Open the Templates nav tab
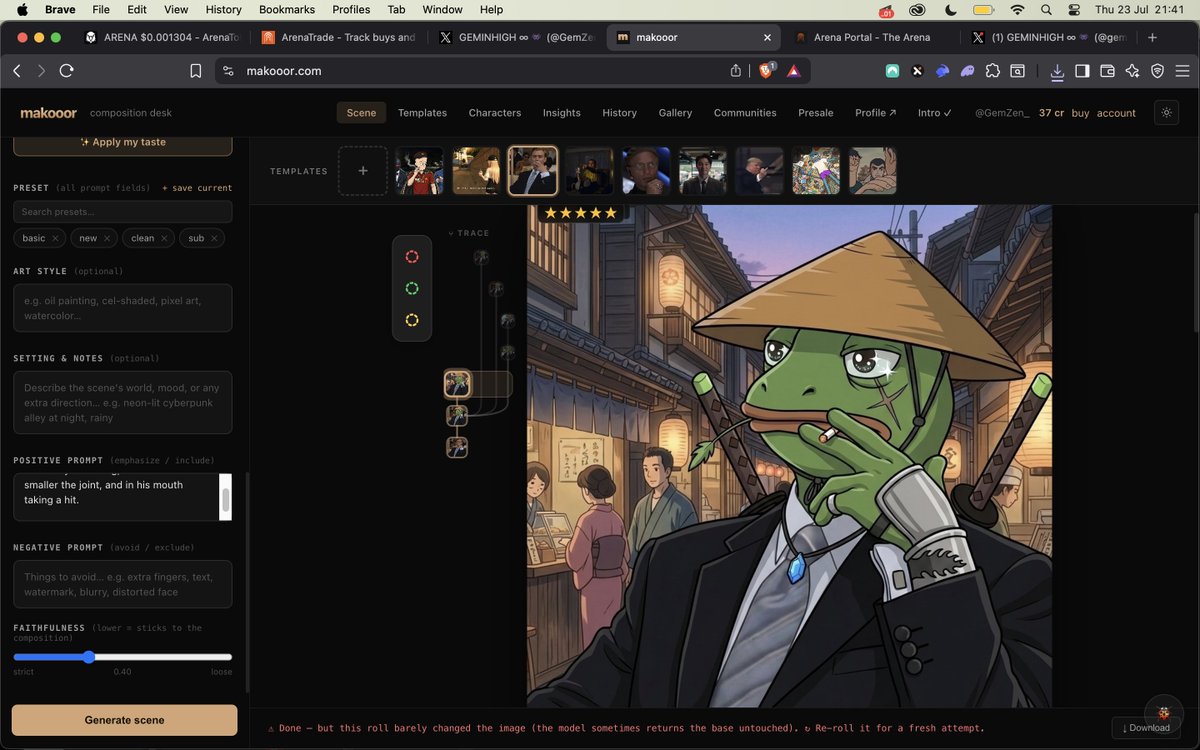 coord(422,113)
